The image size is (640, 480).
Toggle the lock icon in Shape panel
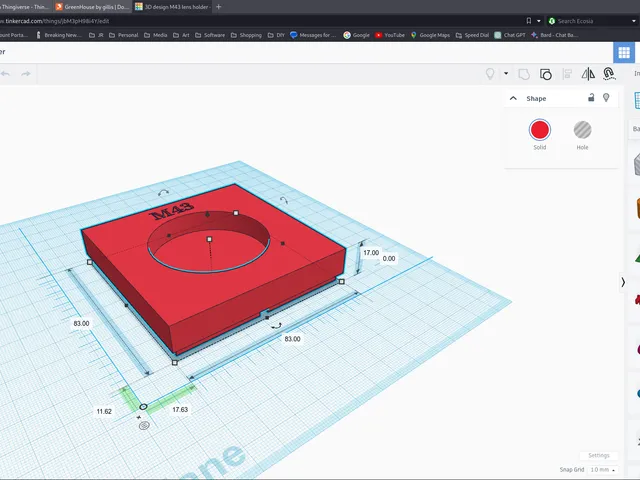pos(591,98)
